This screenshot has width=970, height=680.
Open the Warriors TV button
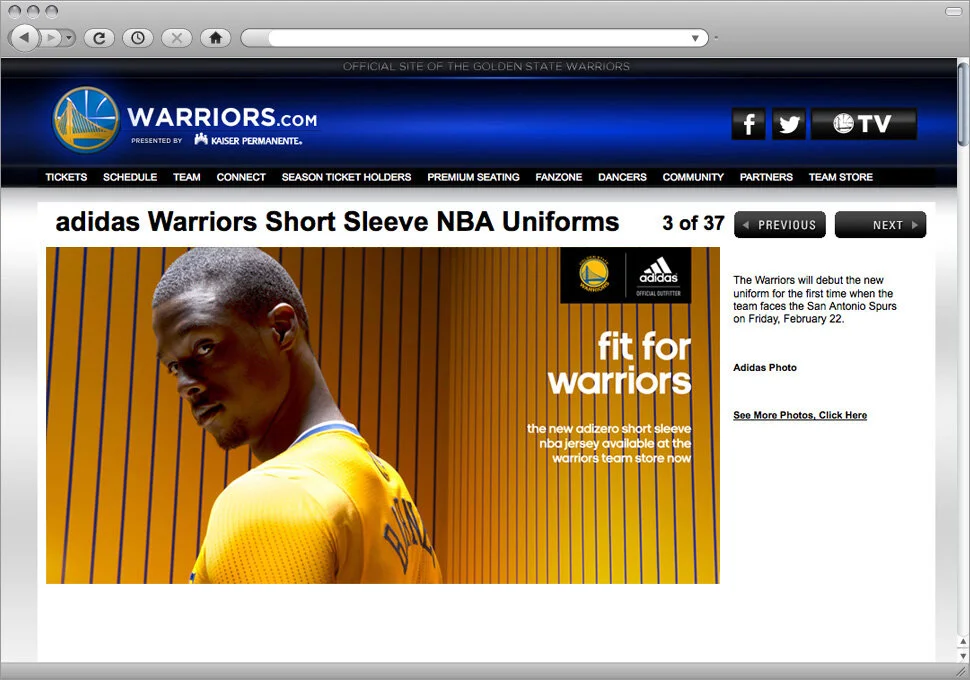(x=864, y=124)
